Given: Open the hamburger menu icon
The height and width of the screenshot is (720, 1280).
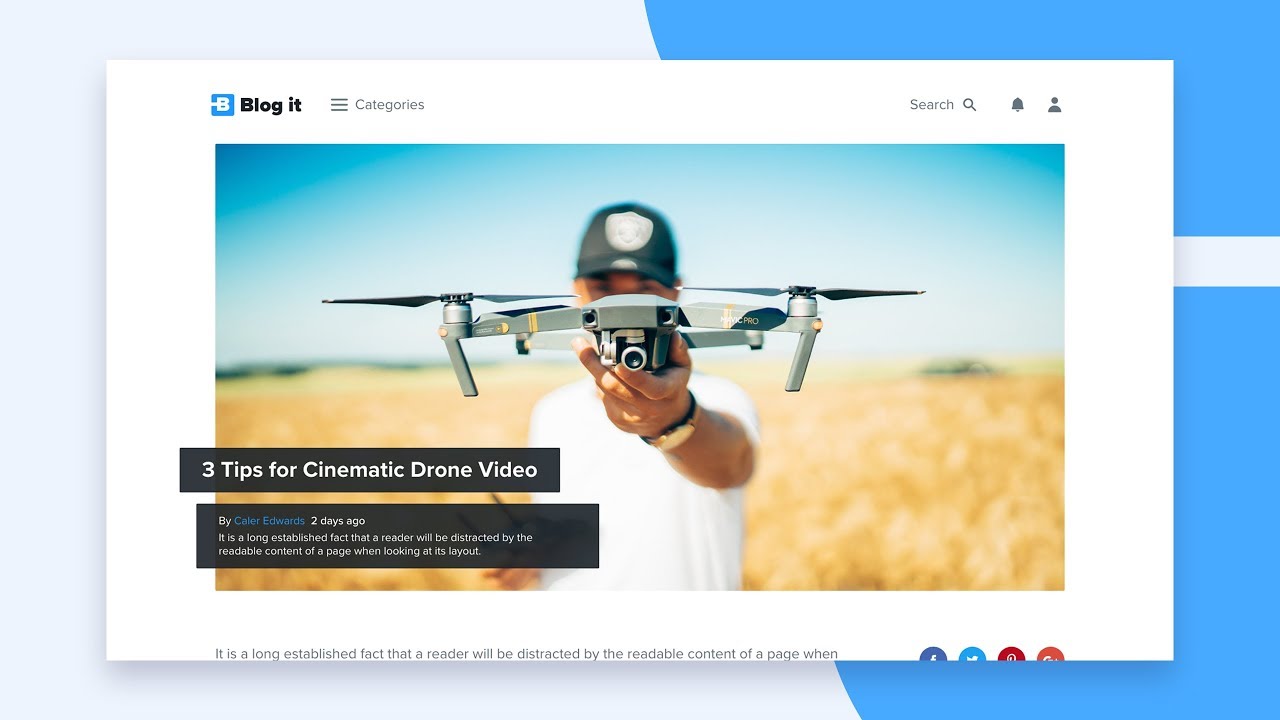Looking at the screenshot, I should [339, 105].
